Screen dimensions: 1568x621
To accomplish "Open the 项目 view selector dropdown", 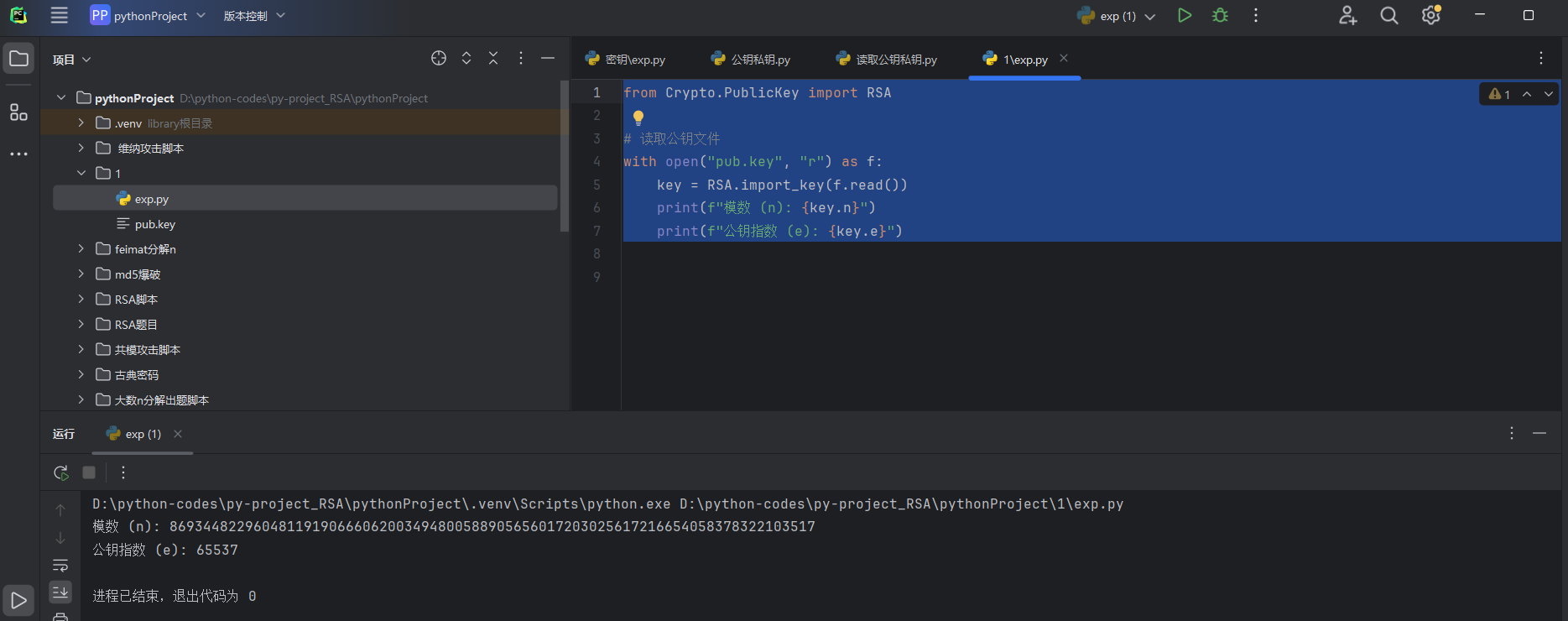I will click(71, 60).
